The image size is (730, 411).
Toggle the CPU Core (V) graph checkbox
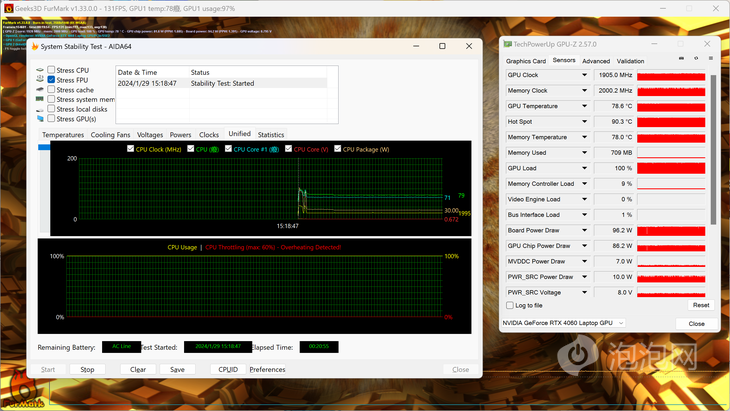(x=288, y=148)
